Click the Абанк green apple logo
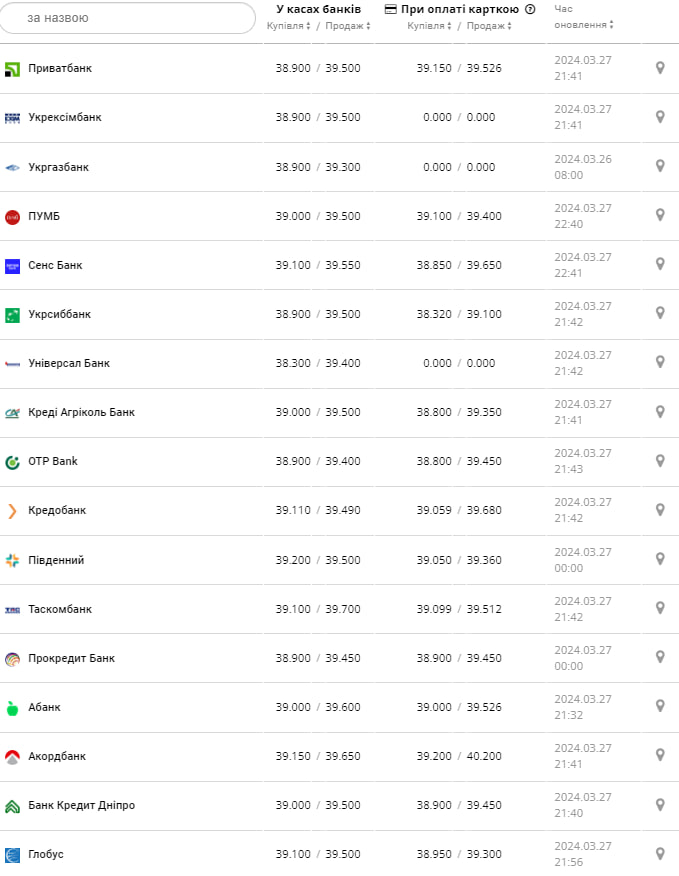 [x=12, y=708]
